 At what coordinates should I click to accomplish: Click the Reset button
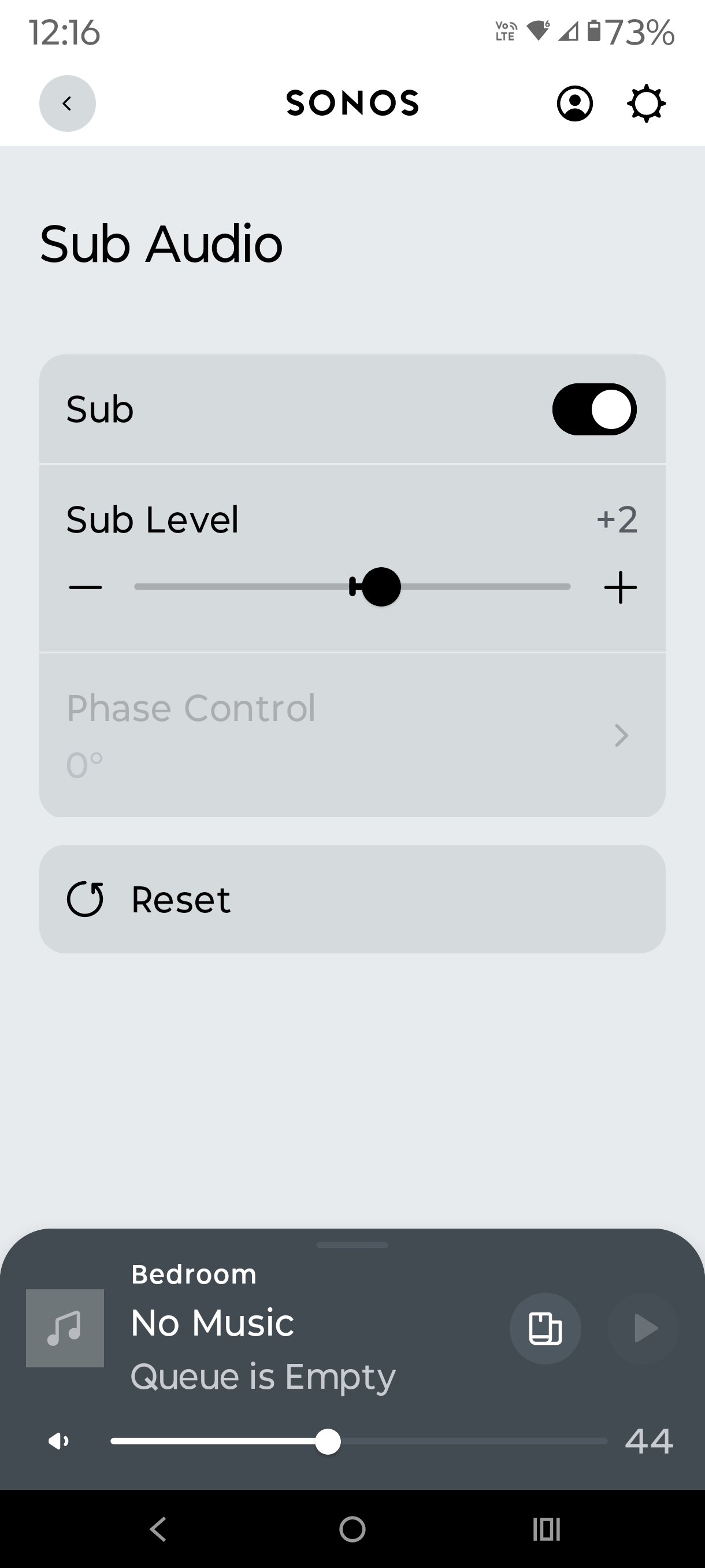pos(352,899)
